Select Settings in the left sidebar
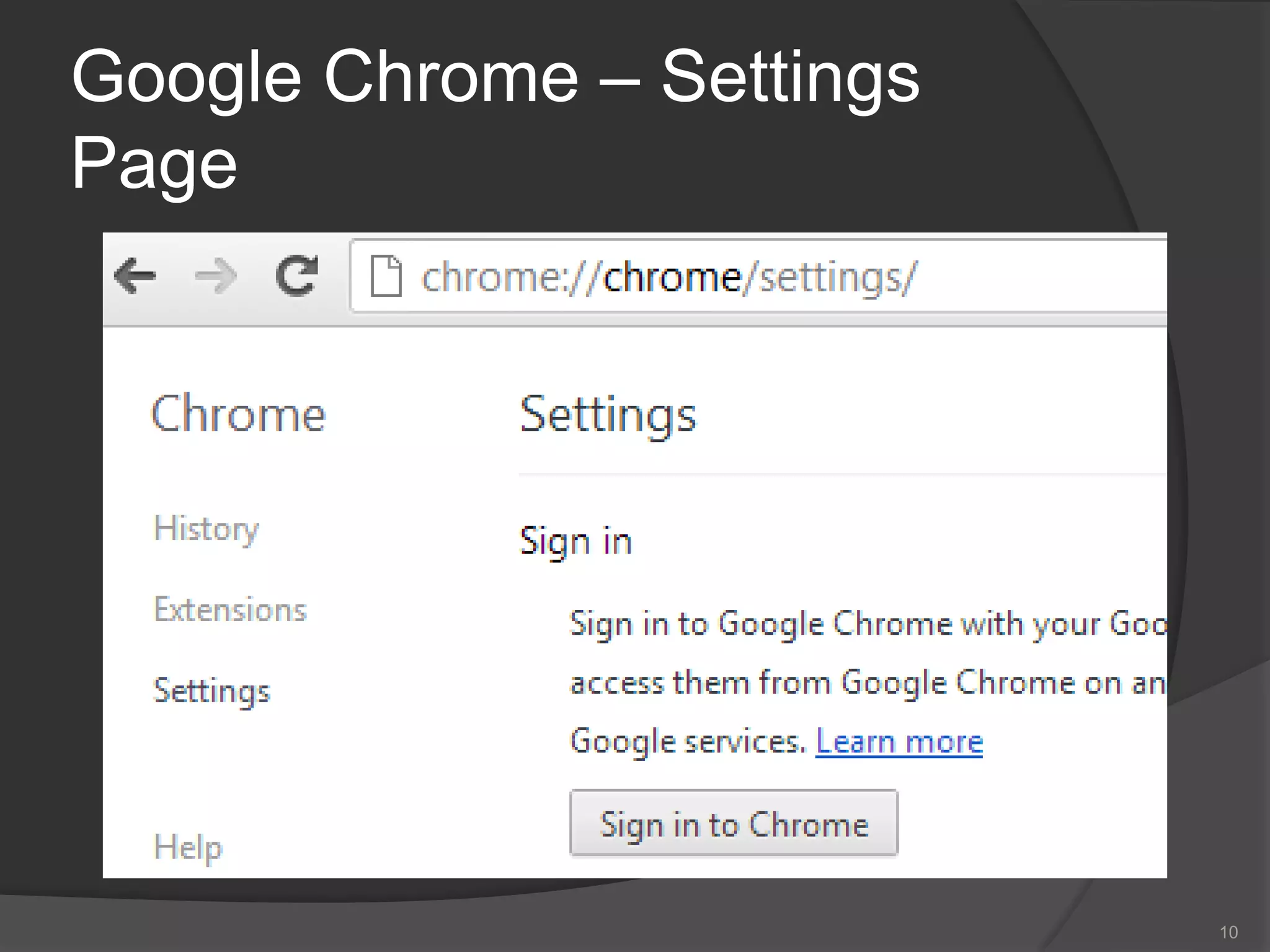Screen dimensions: 1270x952 tap(211, 691)
